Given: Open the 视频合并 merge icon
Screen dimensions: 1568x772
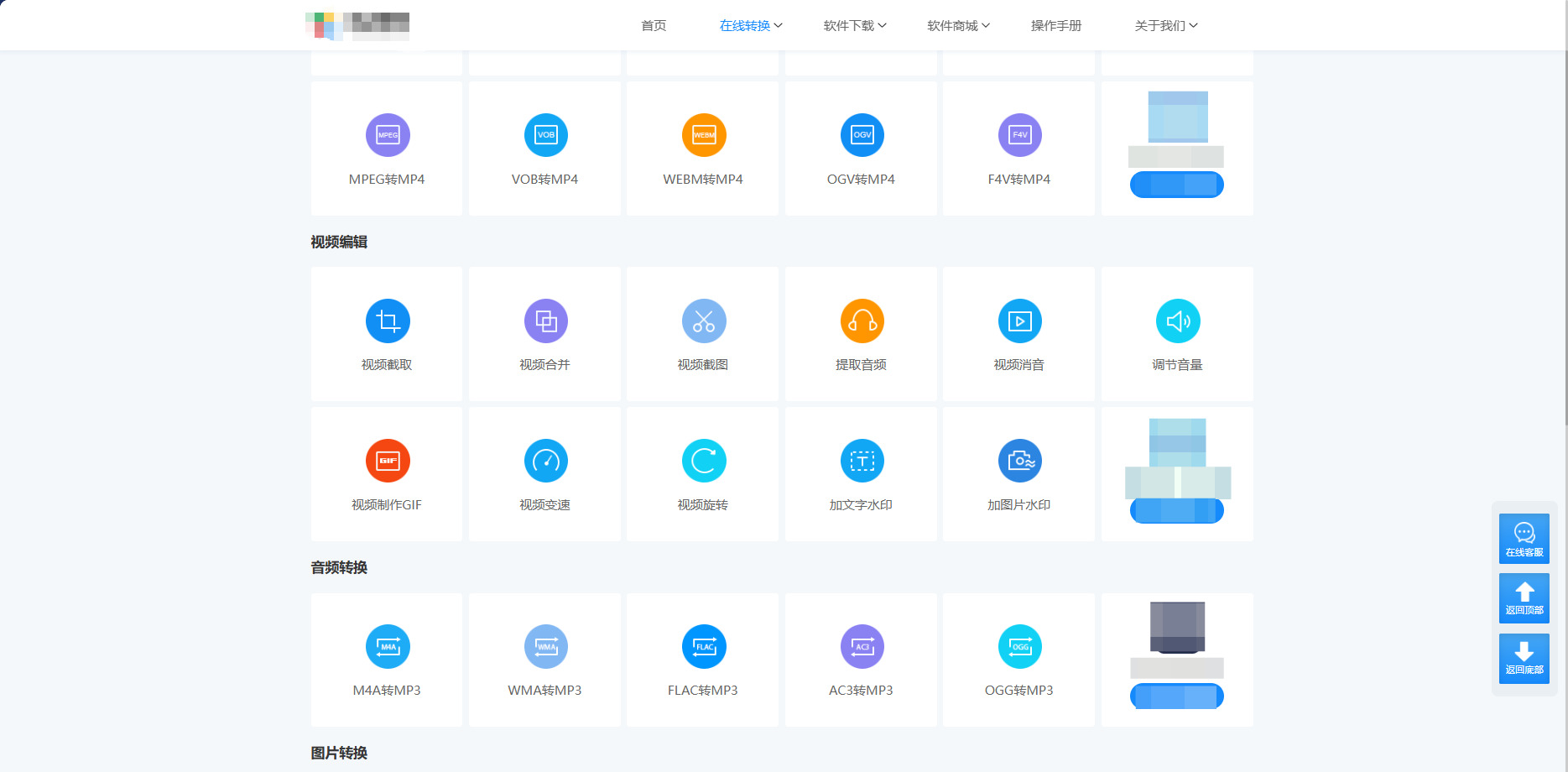Looking at the screenshot, I should point(546,321).
